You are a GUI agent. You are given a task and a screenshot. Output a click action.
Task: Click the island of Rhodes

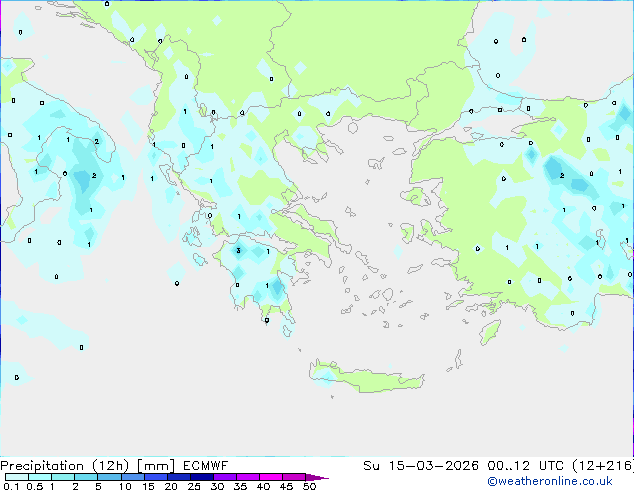(x=489, y=331)
